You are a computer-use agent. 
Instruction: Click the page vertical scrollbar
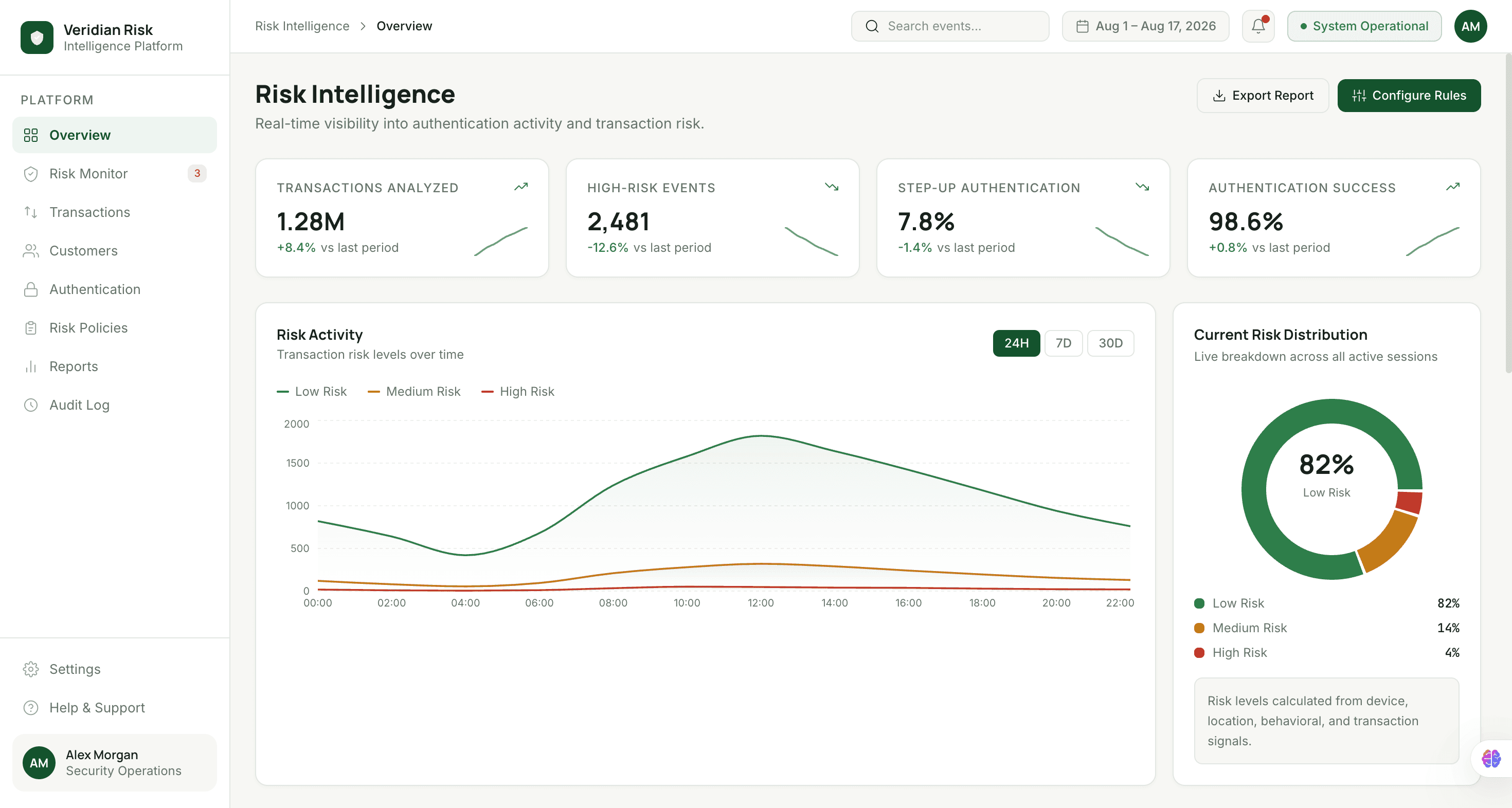point(1508,214)
